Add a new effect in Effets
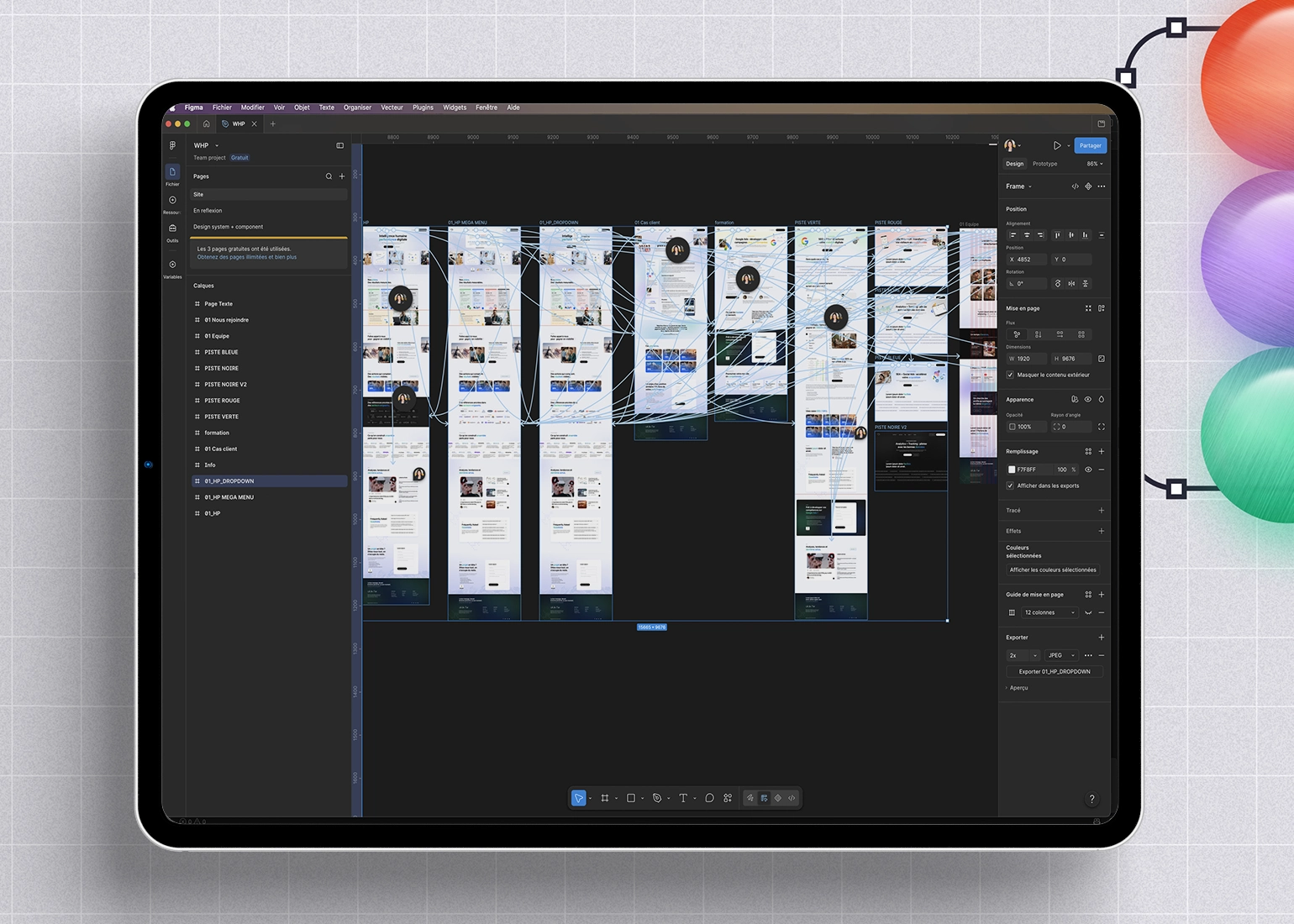Screen dimensions: 1294x924 1102,531
